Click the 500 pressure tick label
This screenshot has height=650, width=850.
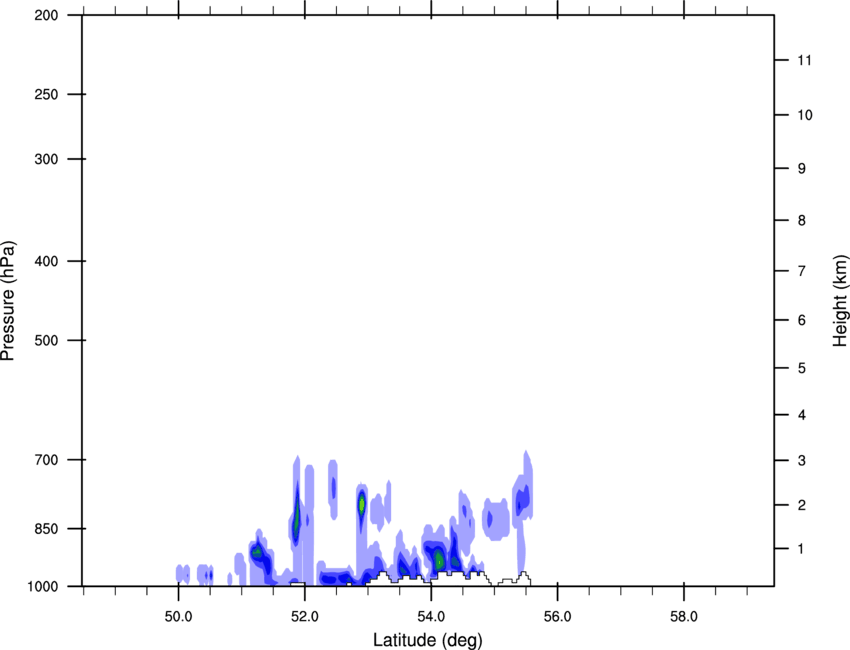tap(46, 340)
